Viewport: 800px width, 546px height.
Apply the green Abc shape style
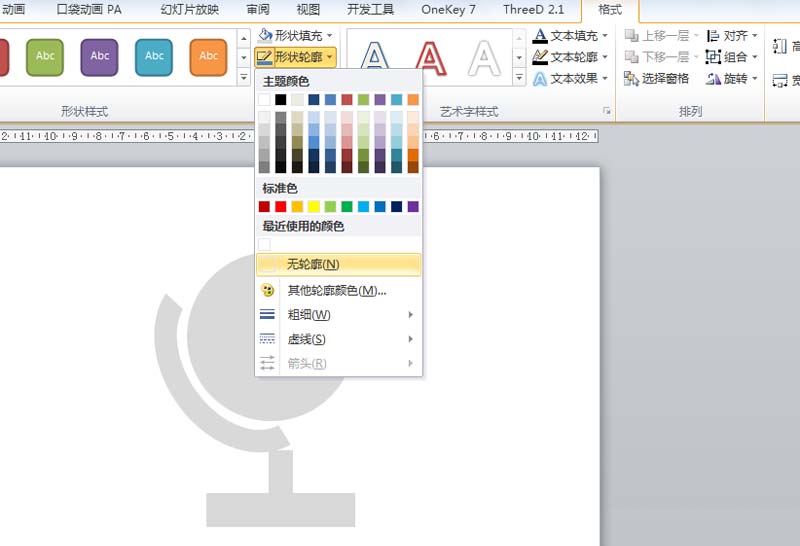coord(46,57)
